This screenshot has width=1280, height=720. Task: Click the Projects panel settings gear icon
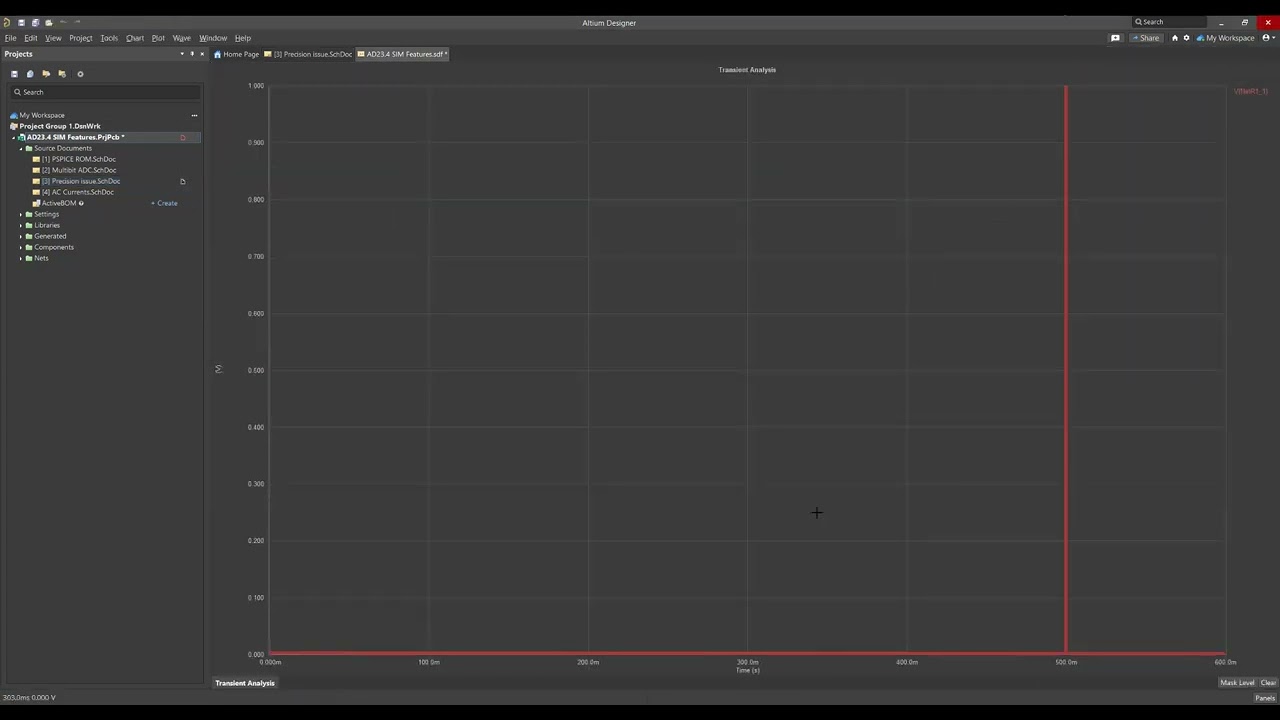coord(80,74)
